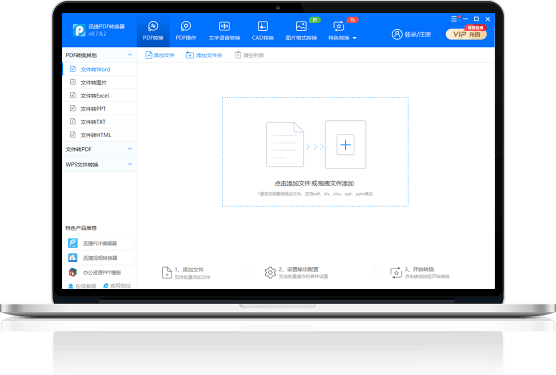556x375 pixels.
Task: Expand the WPS文件转换 section
Action: point(99,164)
